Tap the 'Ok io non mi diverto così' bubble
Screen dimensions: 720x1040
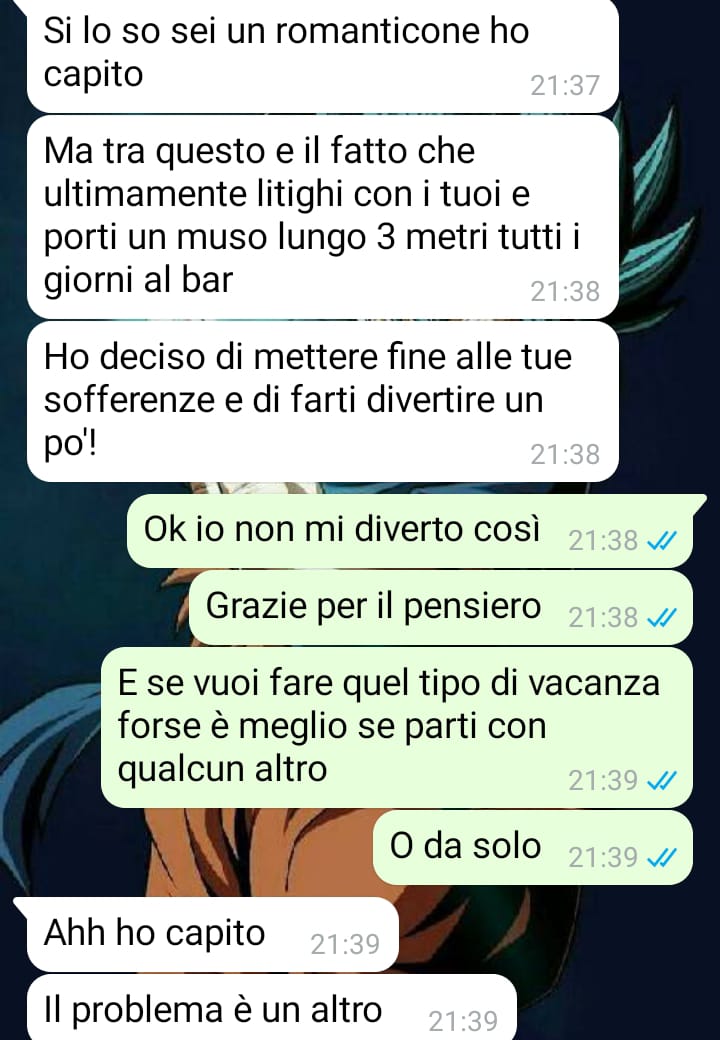(410, 531)
